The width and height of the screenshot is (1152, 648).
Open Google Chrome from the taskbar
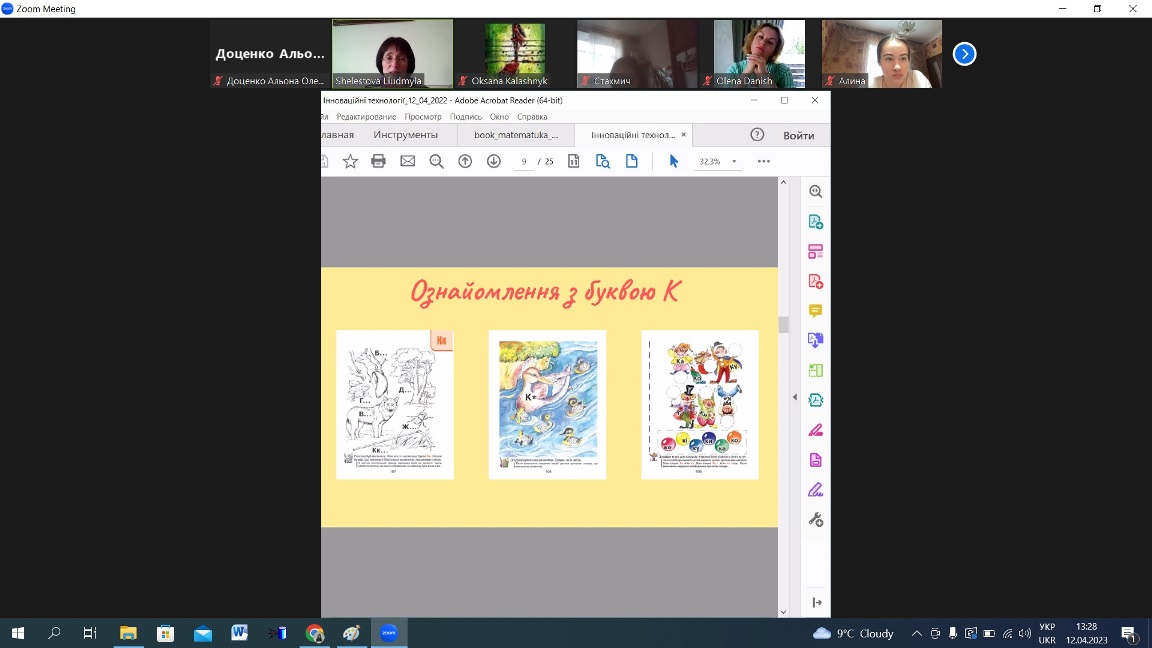point(315,633)
